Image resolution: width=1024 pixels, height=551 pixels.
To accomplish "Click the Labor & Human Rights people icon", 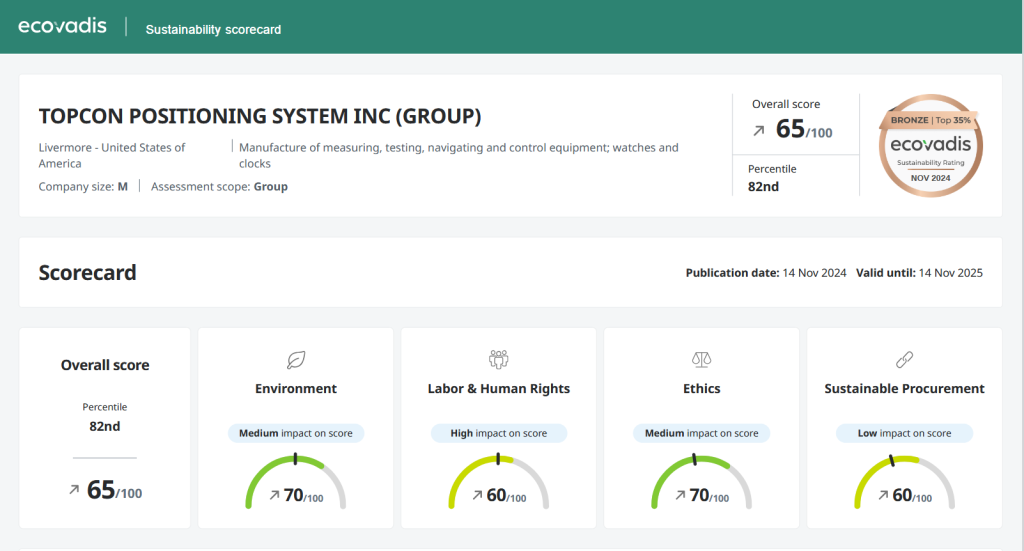I will point(498,359).
